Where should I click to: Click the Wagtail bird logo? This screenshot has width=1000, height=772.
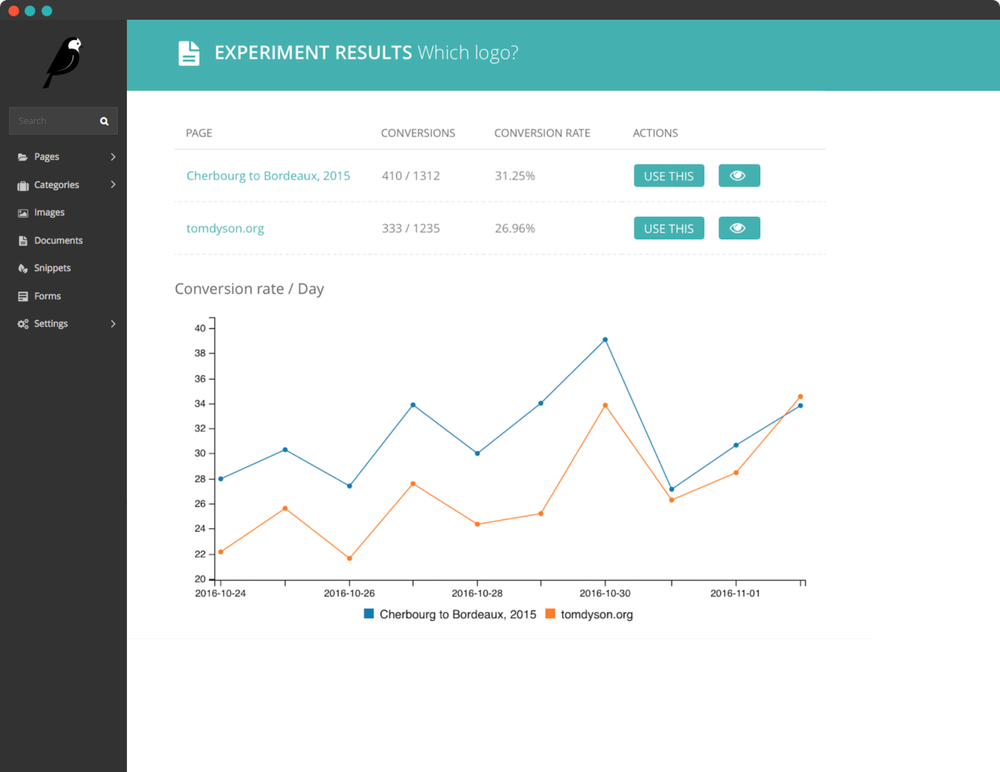point(63,62)
